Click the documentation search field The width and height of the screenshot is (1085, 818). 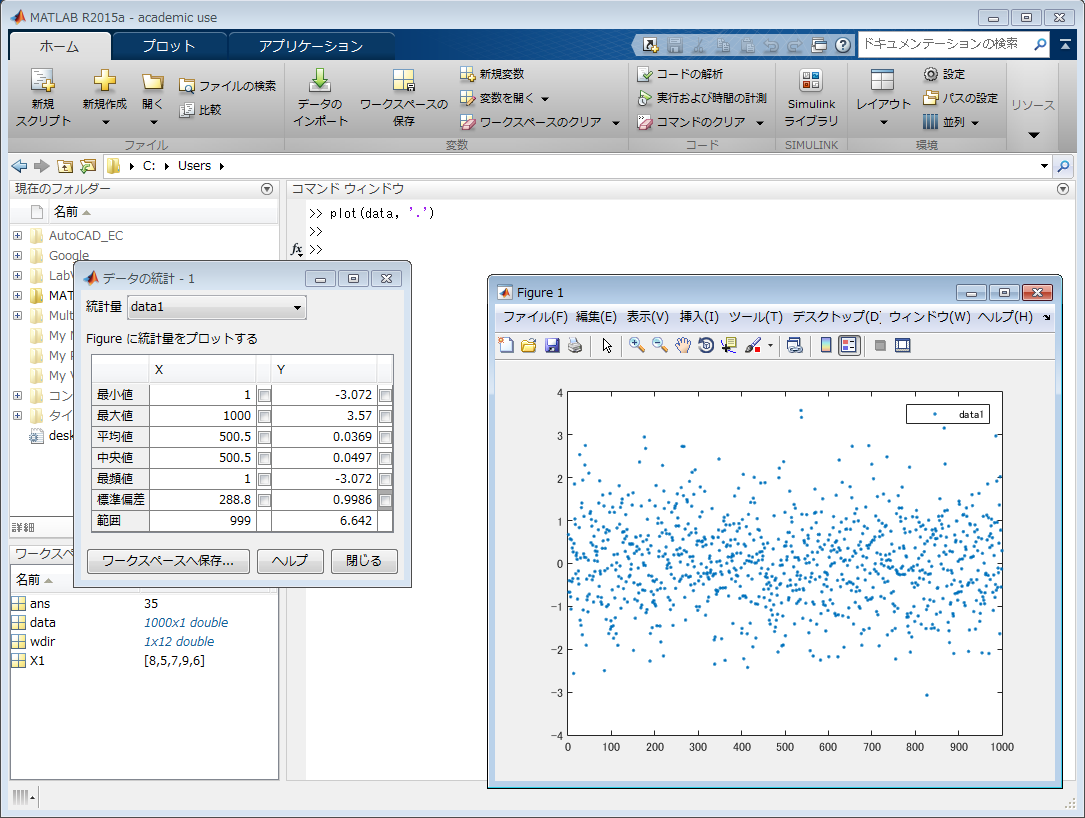[947, 44]
